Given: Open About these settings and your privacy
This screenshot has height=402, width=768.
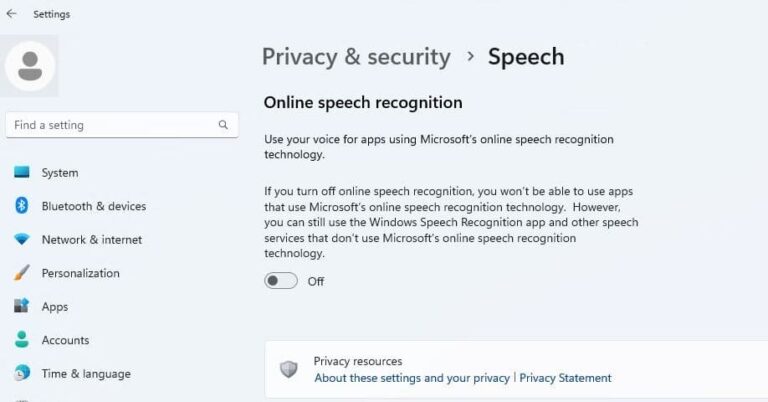Looking at the screenshot, I should tap(412, 378).
